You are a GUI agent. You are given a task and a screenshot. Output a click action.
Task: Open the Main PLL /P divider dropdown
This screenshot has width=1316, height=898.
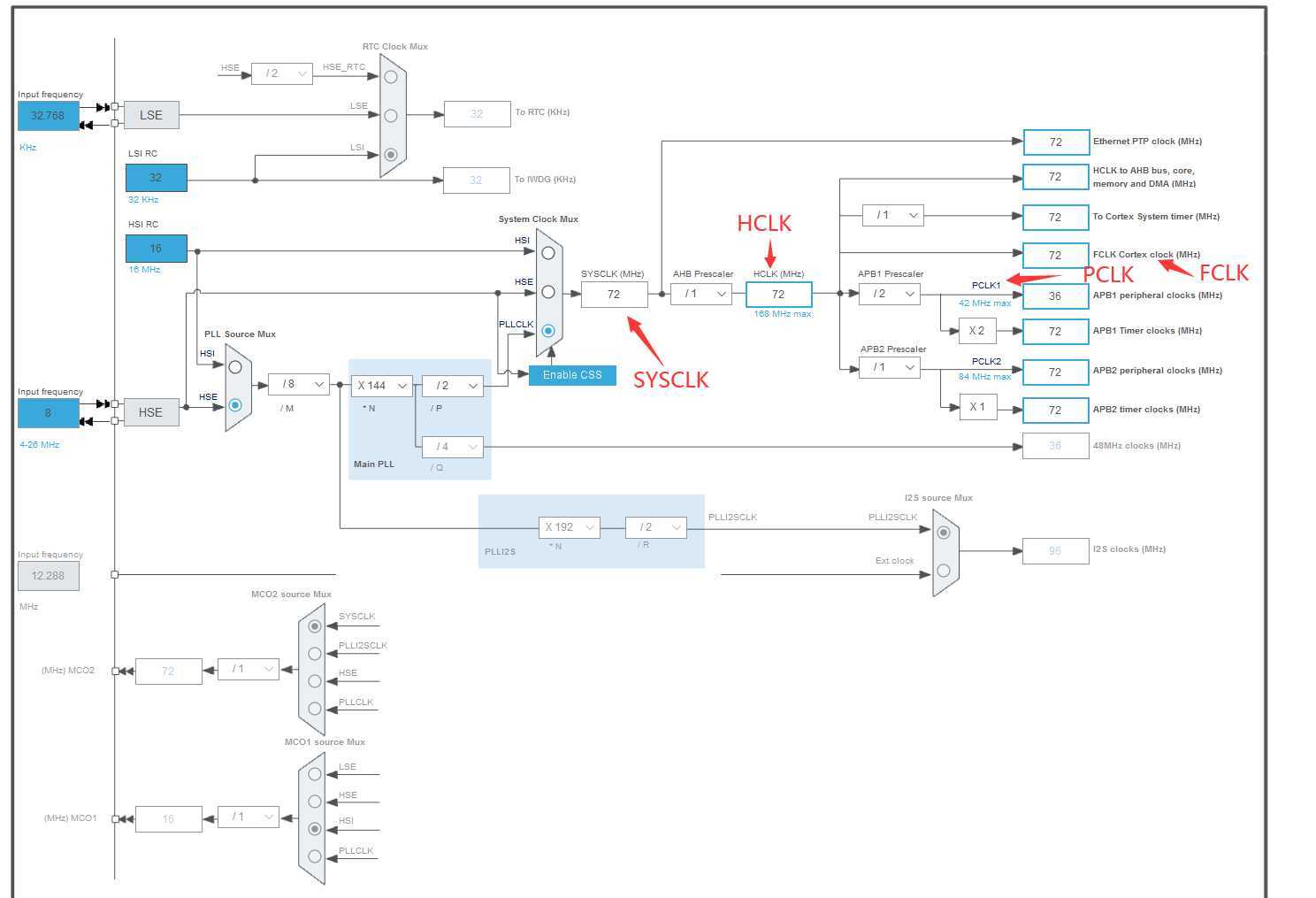coord(453,386)
